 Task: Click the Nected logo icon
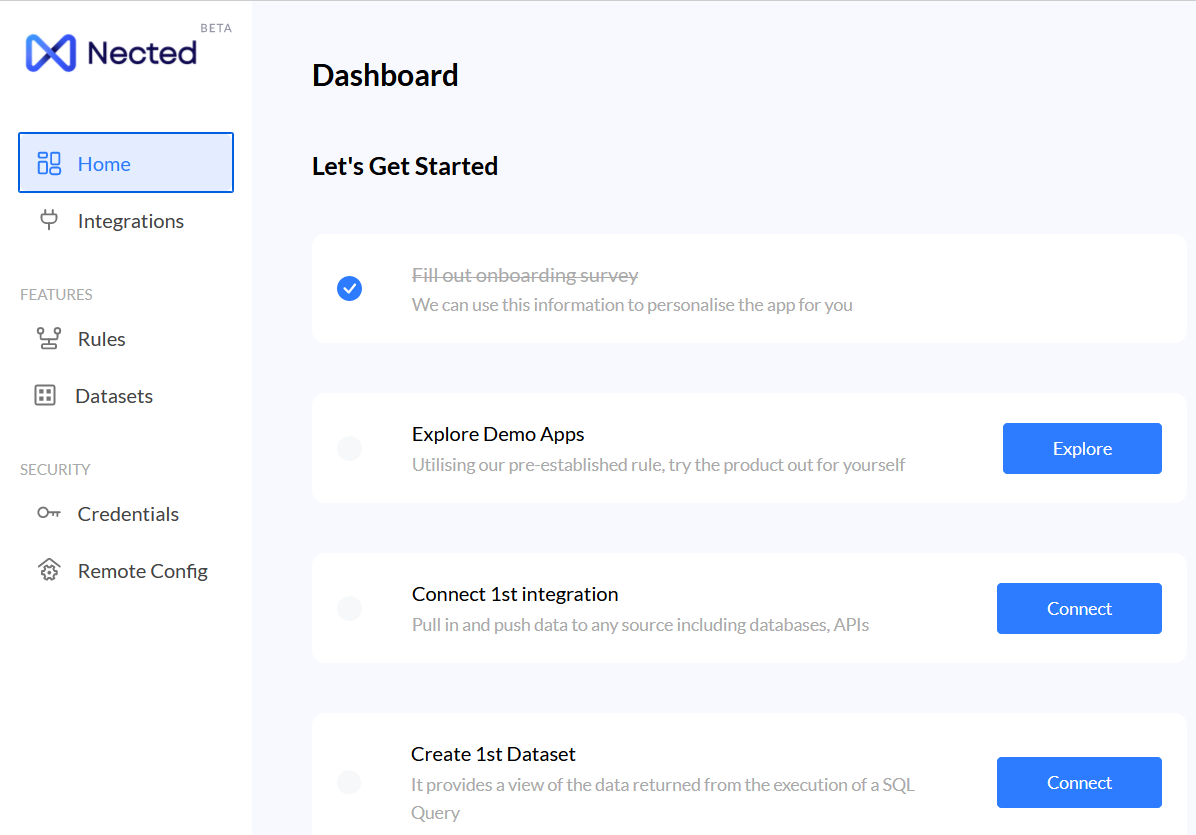[51, 53]
